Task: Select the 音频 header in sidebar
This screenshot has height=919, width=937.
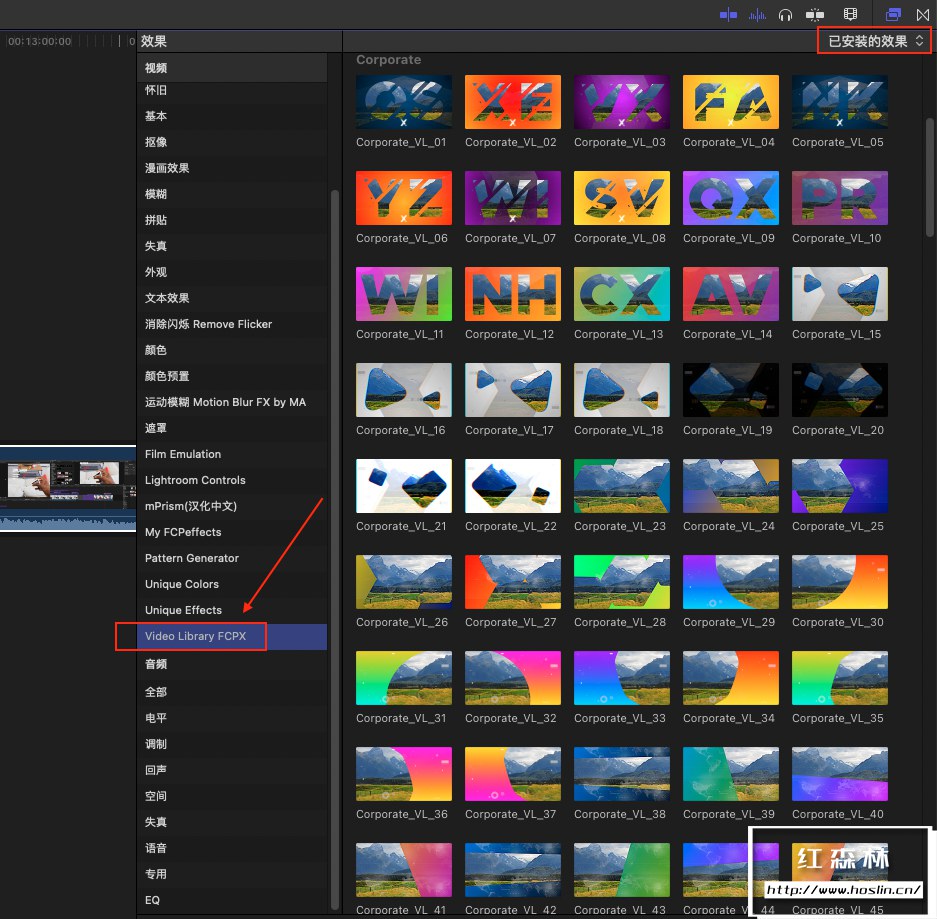Action: (232, 664)
